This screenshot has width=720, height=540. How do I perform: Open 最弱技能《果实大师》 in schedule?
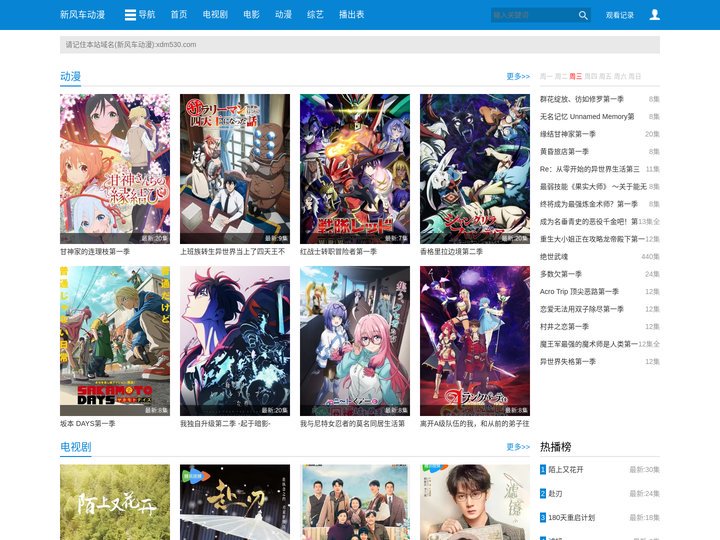593,186
